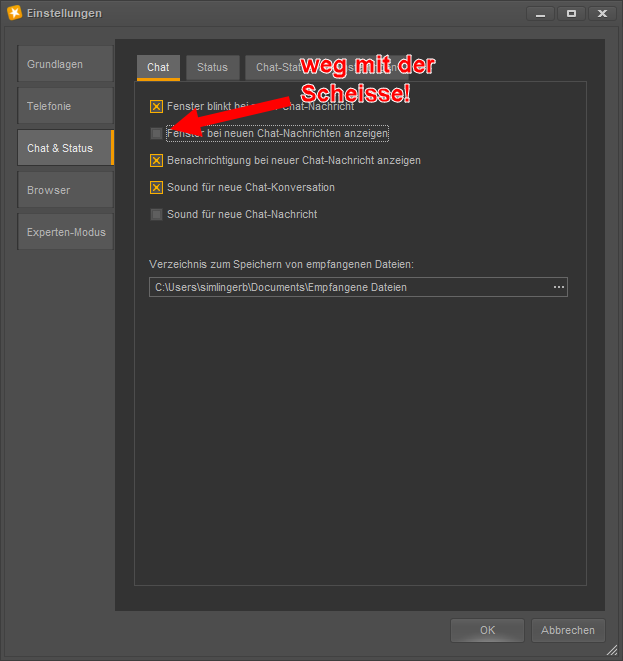Click the orange star app icon in title bar
The height and width of the screenshot is (661, 623).
click(x=14, y=13)
